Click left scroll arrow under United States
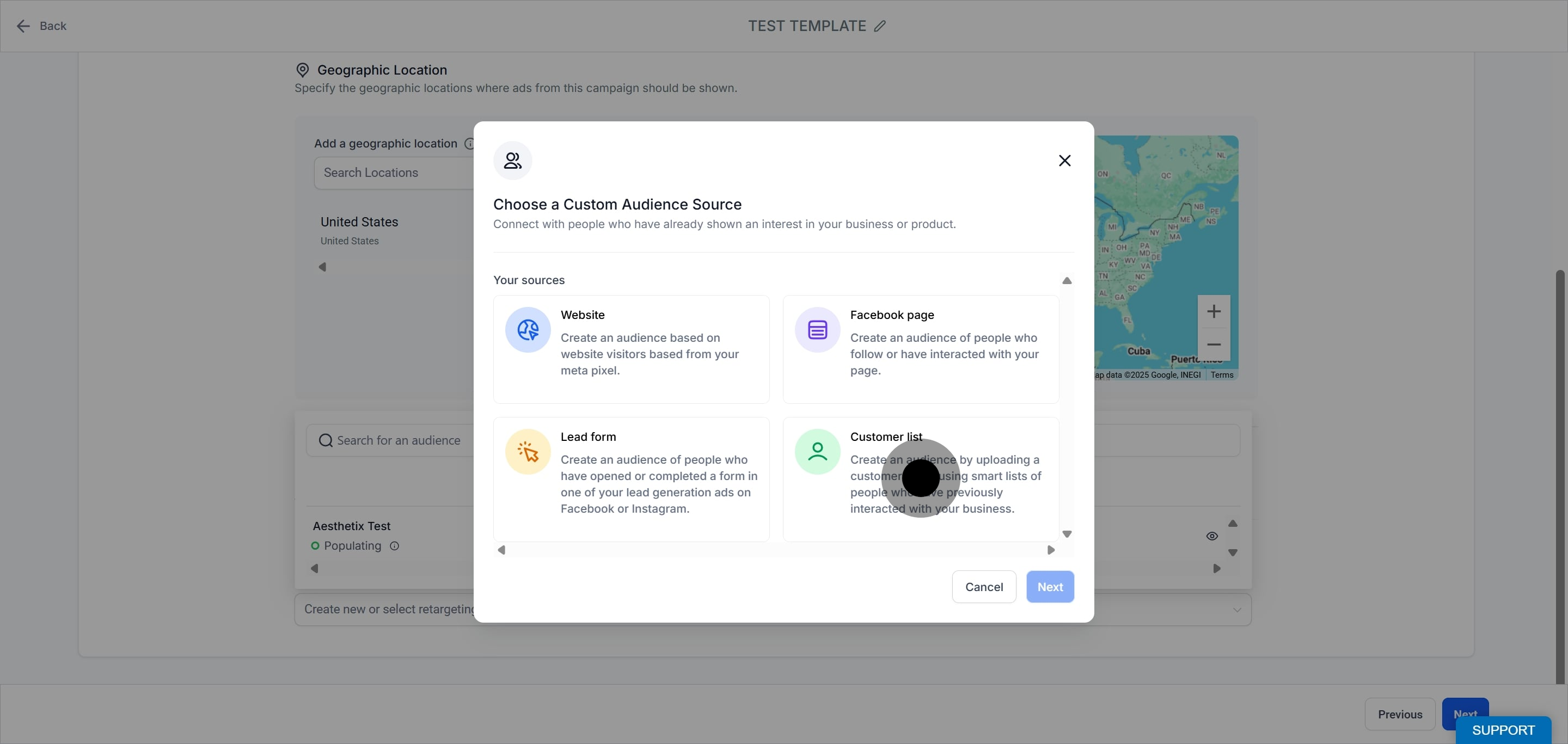Viewport: 1568px width, 744px height. 323,267
